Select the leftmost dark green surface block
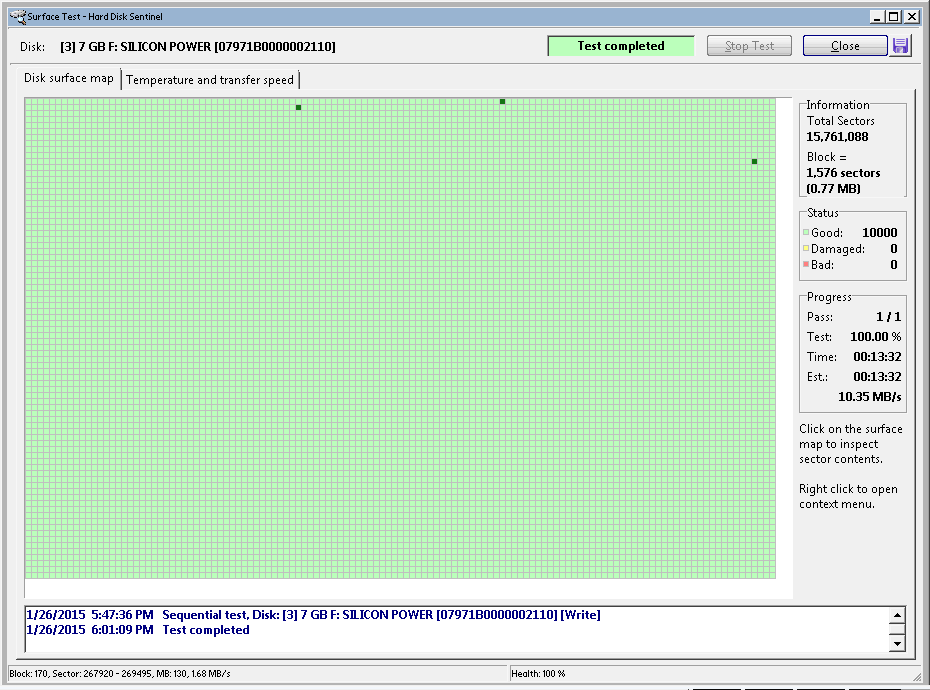This screenshot has width=930, height=690. [298, 107]
